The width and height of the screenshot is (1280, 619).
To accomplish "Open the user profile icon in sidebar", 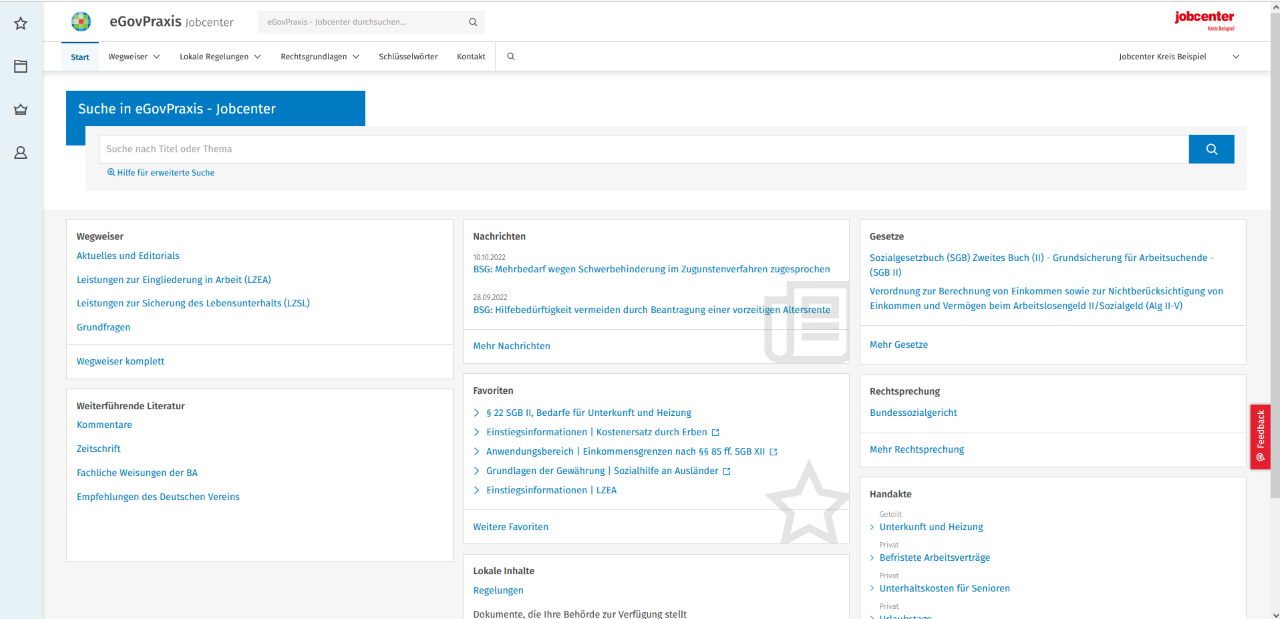I will (20, 153).
